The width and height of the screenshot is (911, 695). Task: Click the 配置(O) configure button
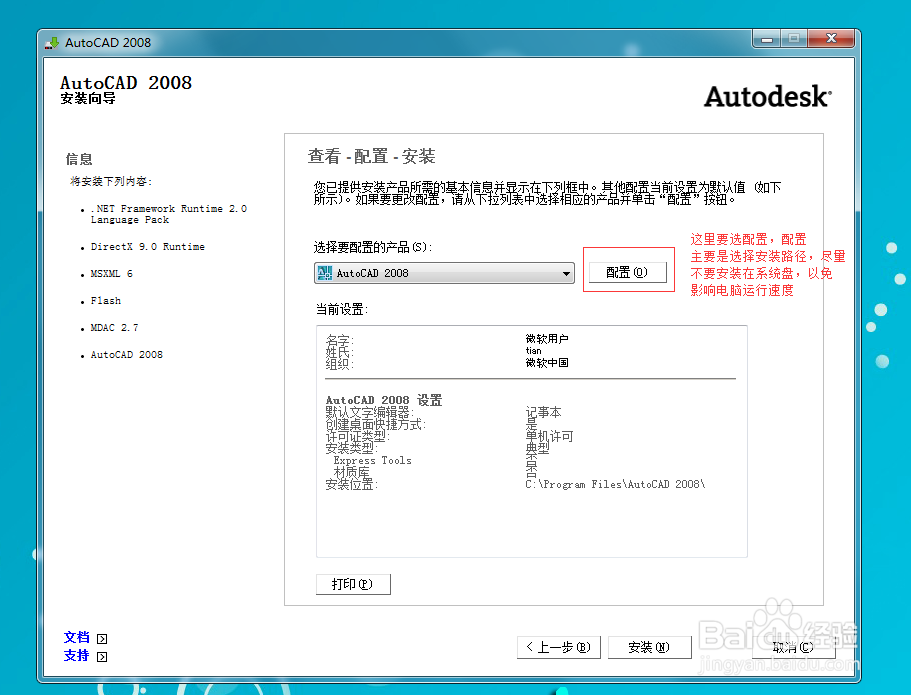coord(627,273)
